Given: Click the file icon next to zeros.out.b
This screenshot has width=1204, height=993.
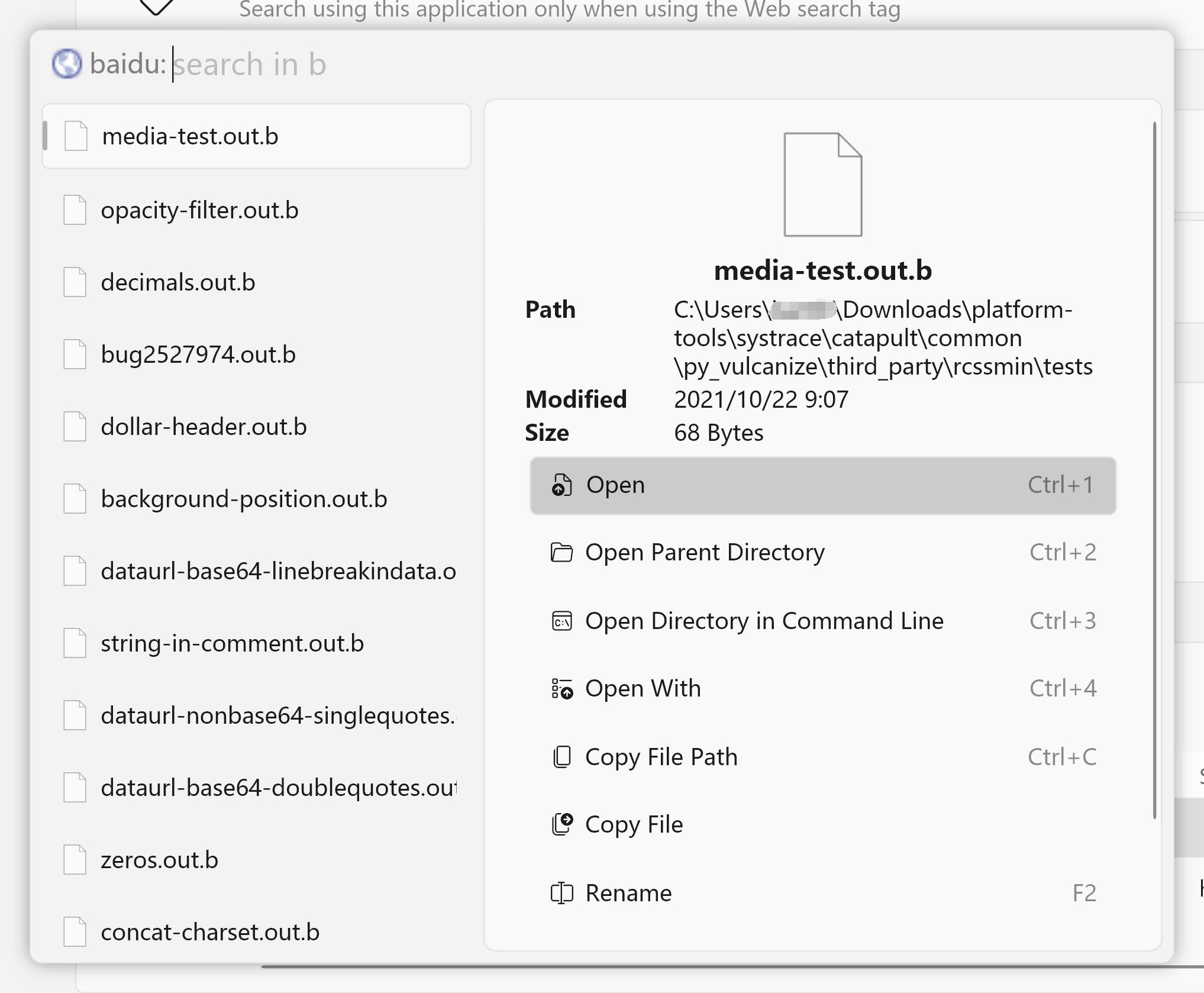Looking at the screenshot, I should (74, 860).
